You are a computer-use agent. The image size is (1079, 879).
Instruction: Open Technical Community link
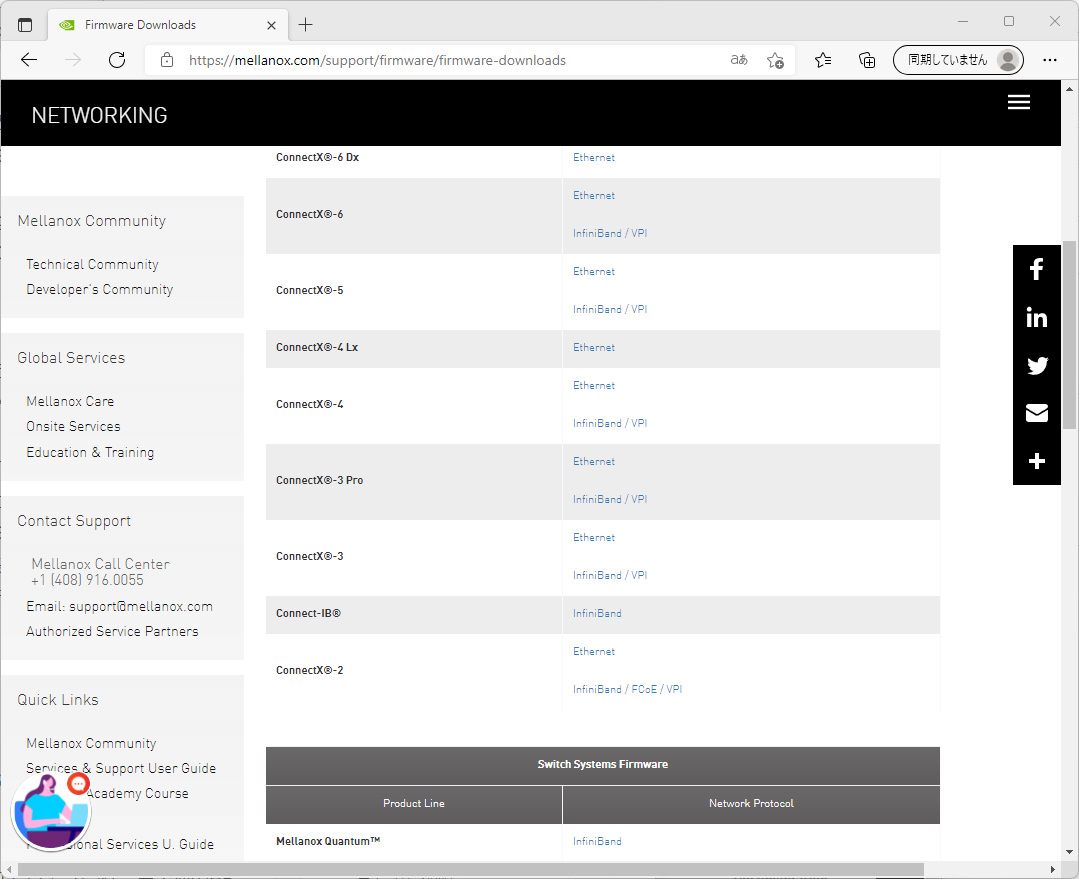click(92, 265)
